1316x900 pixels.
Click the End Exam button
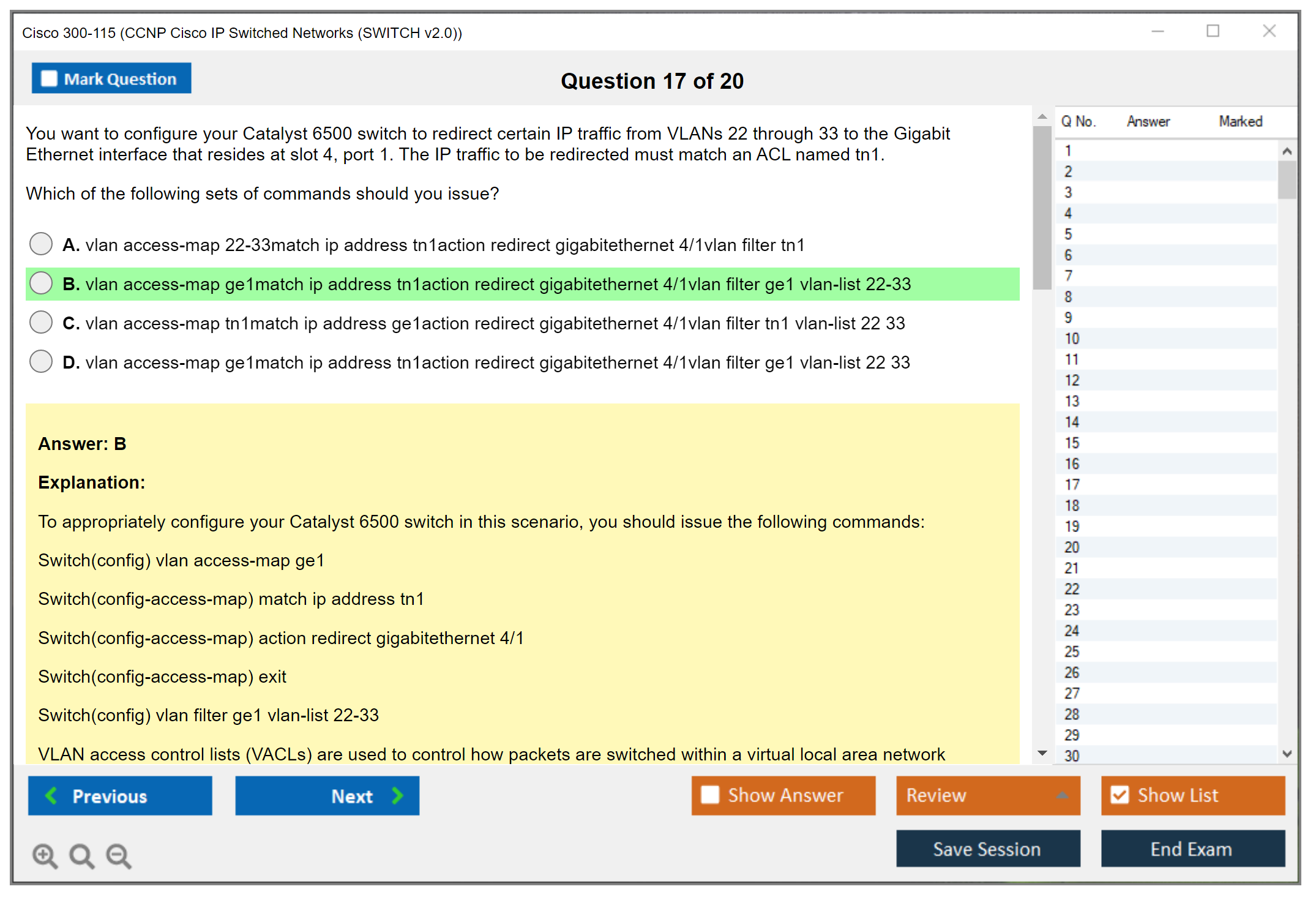point(1192,849)
